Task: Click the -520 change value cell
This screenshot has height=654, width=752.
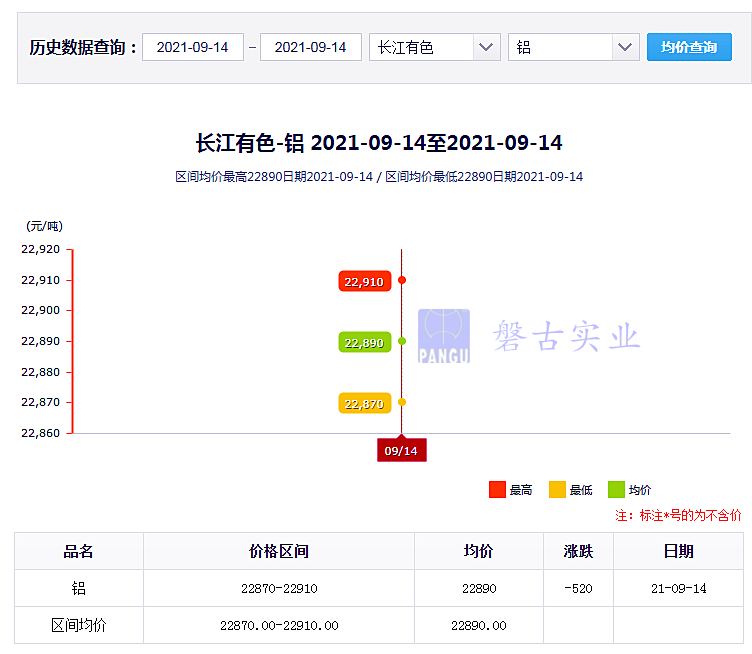Action: pos(578,588)
